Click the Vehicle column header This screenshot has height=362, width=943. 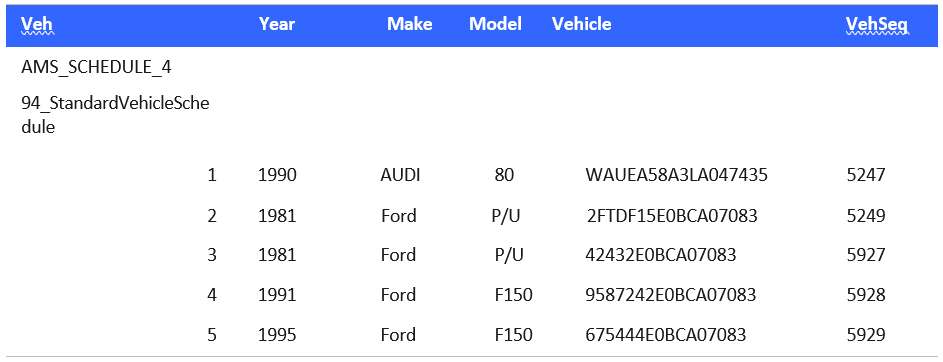[582, 24]
